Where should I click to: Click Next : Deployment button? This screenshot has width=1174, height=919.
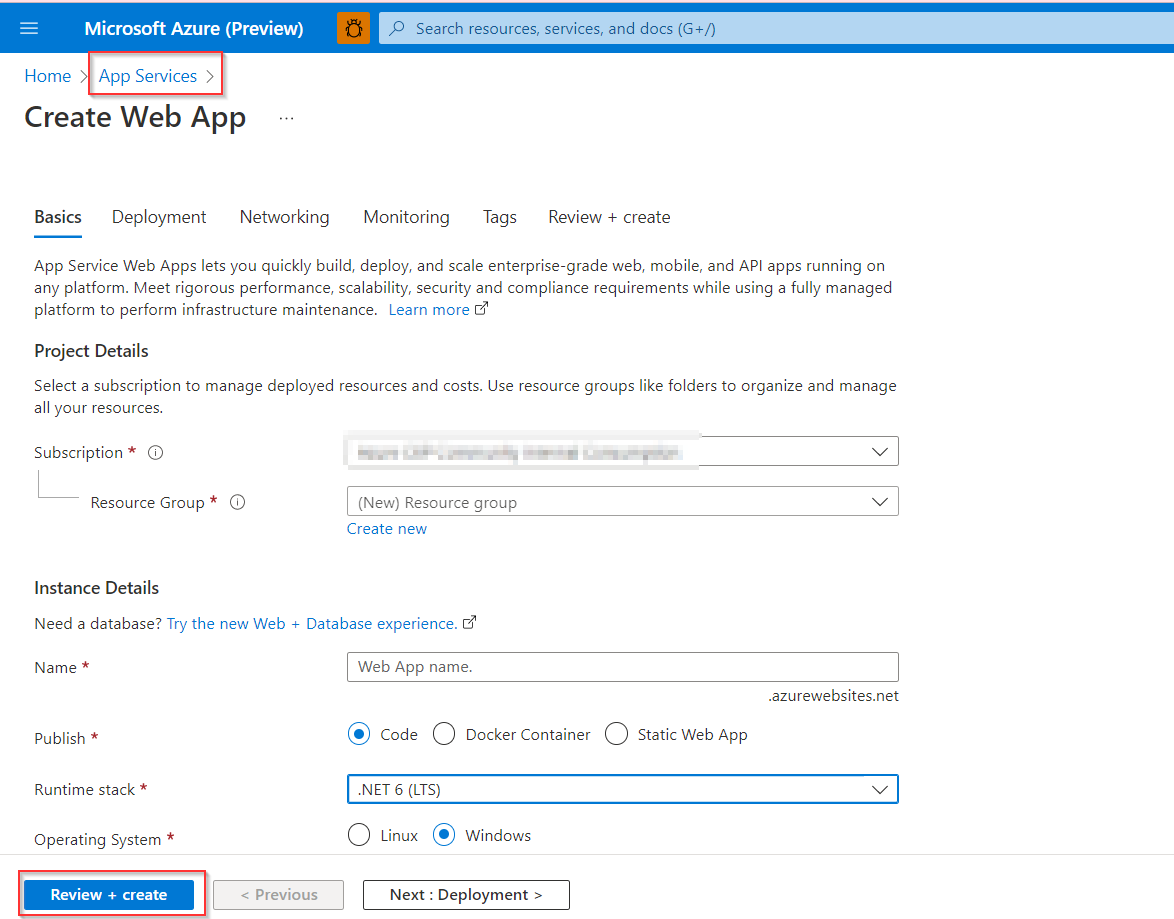point(466,894)
